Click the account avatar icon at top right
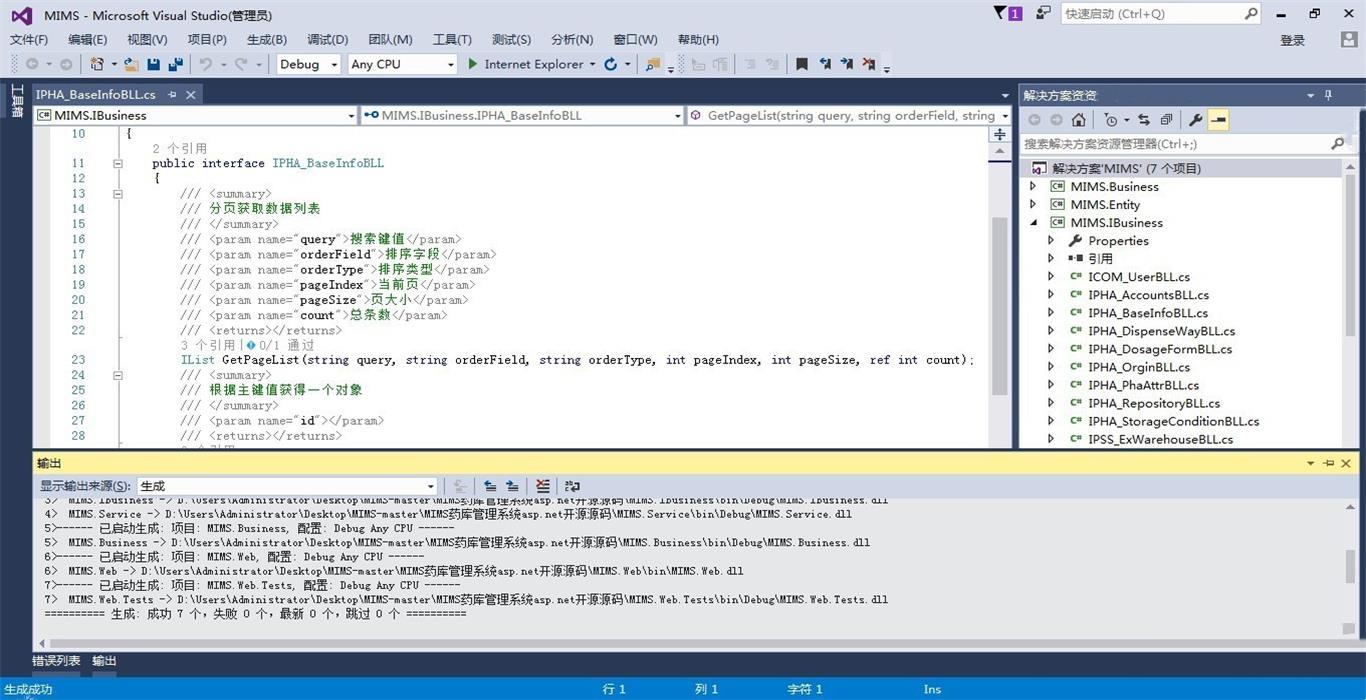The width and height of the screenshot is (1366, 700). click(1349, 39)
